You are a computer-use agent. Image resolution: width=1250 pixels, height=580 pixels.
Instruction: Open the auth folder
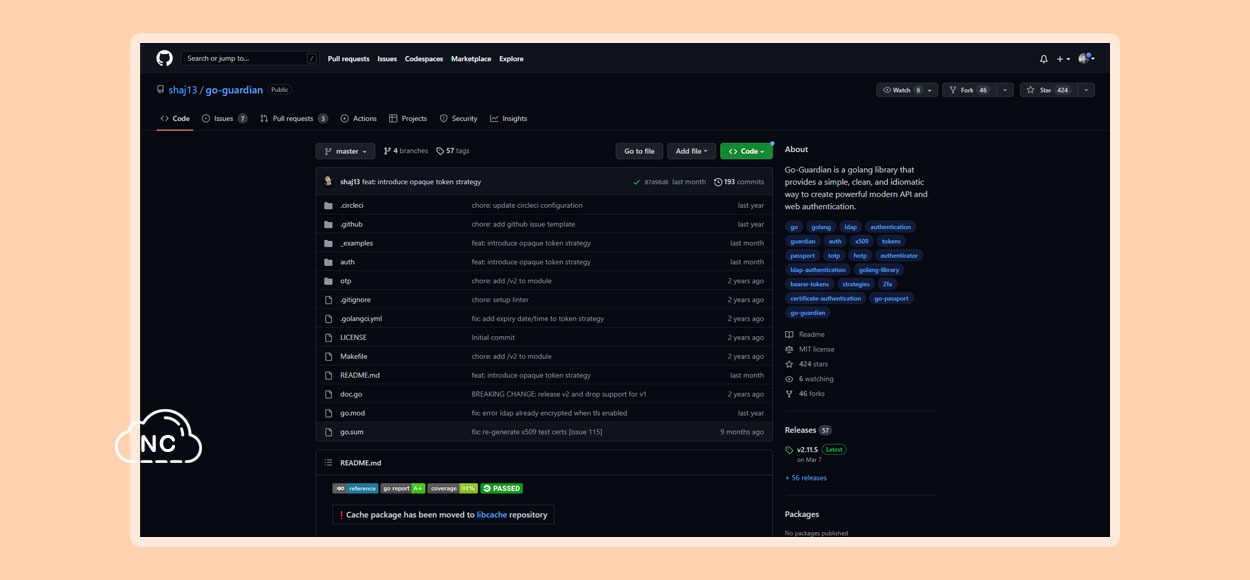347,262
